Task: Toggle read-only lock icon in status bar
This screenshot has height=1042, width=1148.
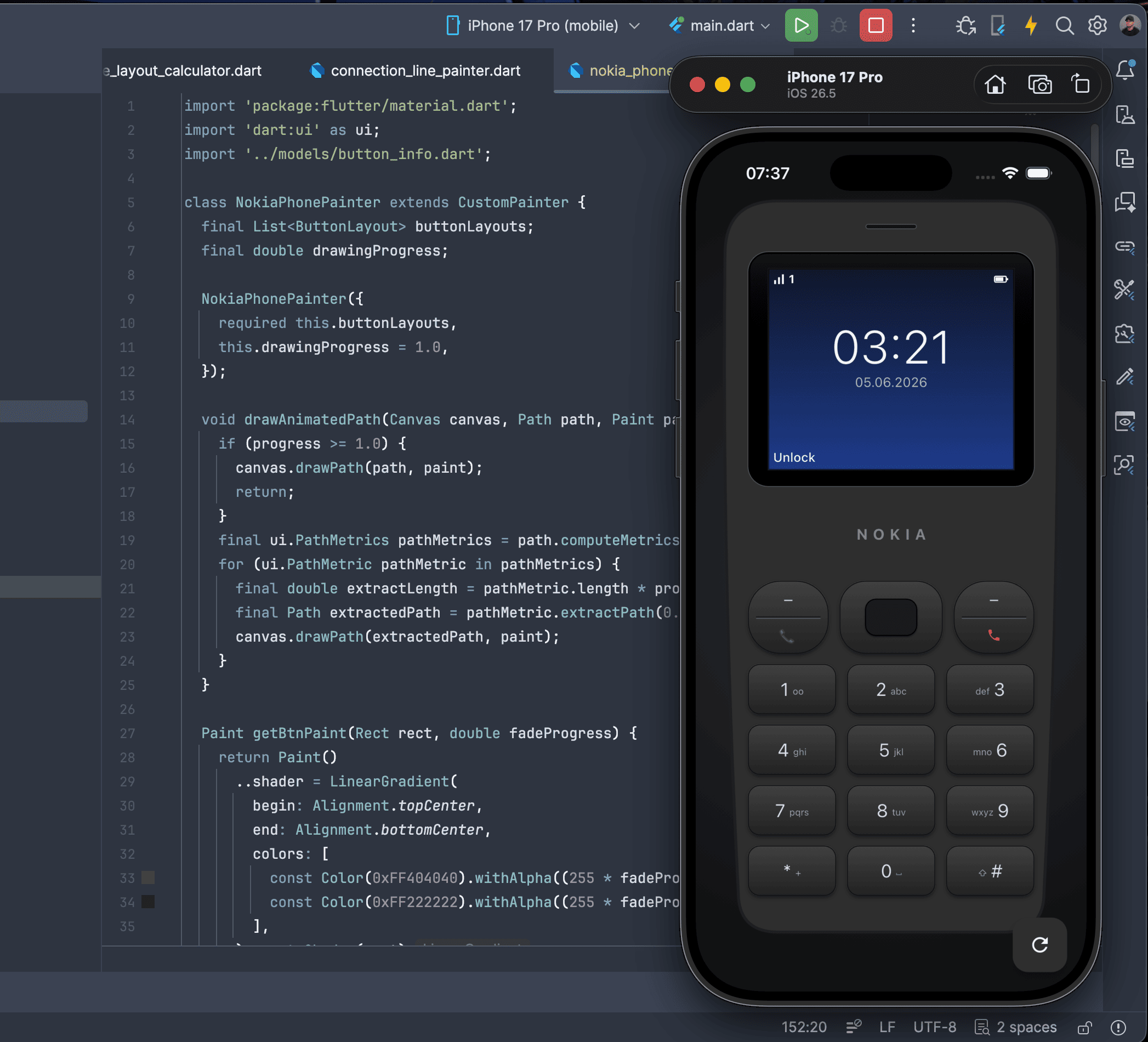Action: (x=1085, y=1027)
